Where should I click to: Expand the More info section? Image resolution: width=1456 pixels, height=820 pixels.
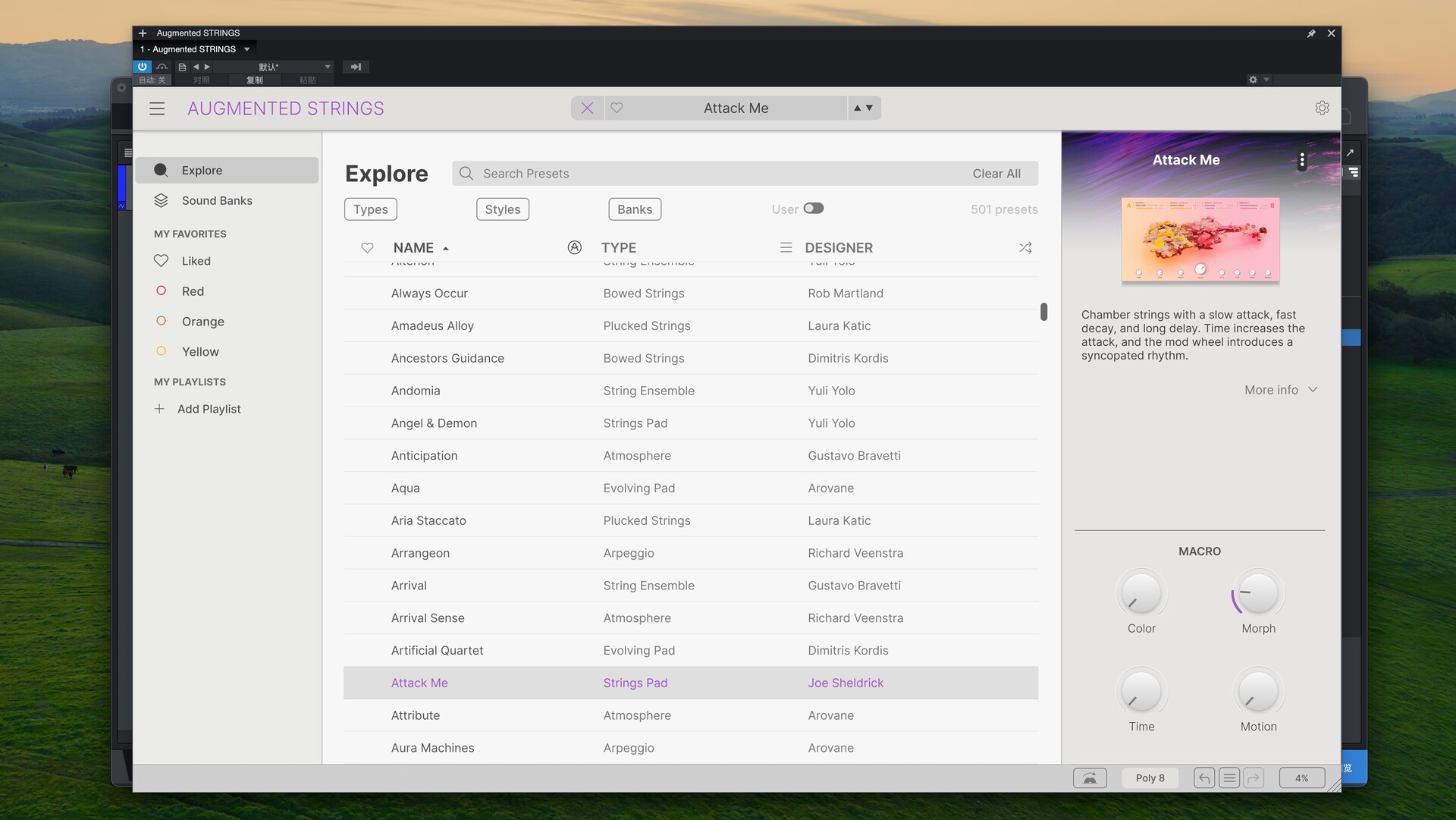pos(1281,390)
